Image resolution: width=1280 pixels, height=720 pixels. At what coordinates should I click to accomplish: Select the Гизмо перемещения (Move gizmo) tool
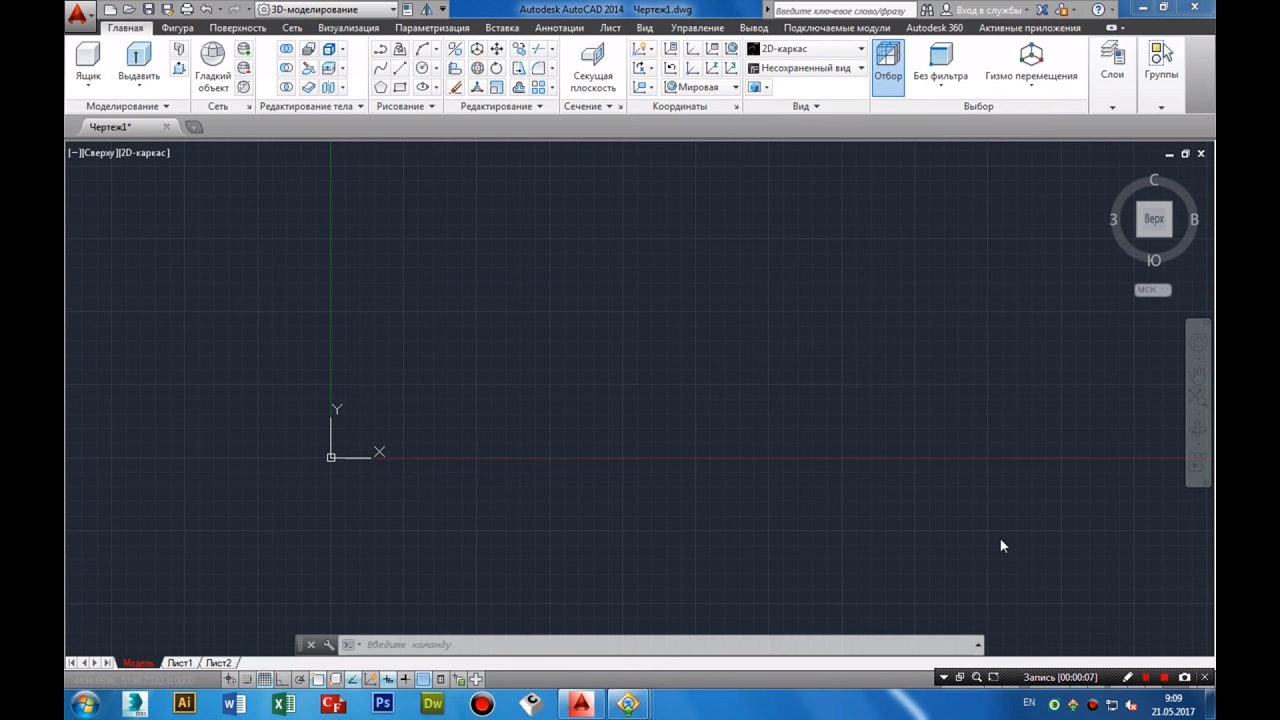[x=1031, y=62]
